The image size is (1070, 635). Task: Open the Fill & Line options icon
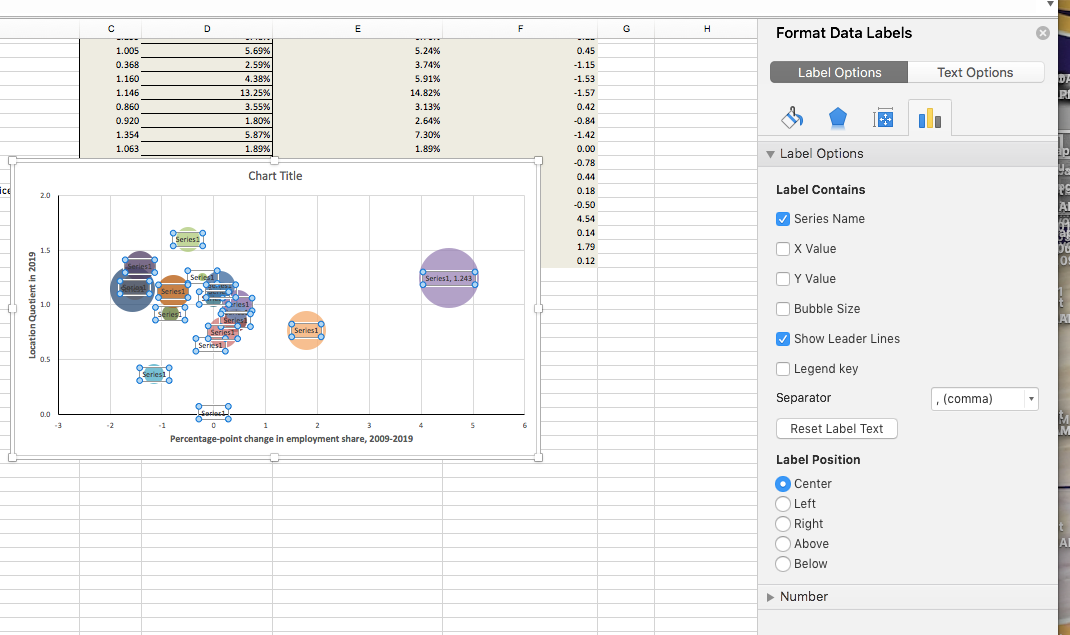(791, 117)
